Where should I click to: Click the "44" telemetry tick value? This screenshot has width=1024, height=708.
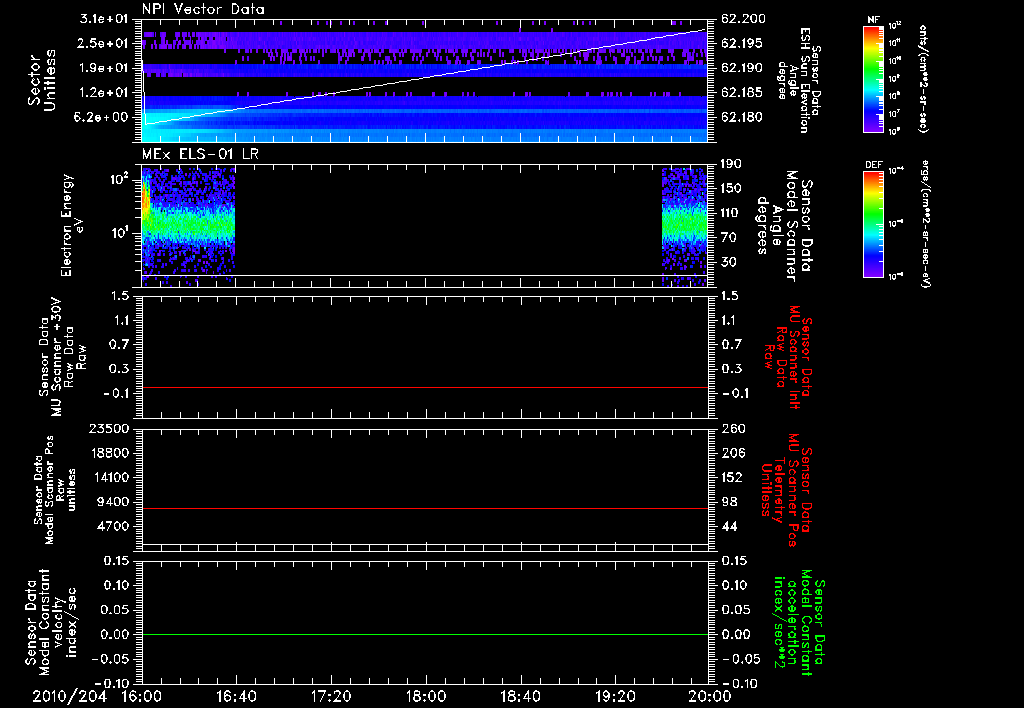click(728, 526)
